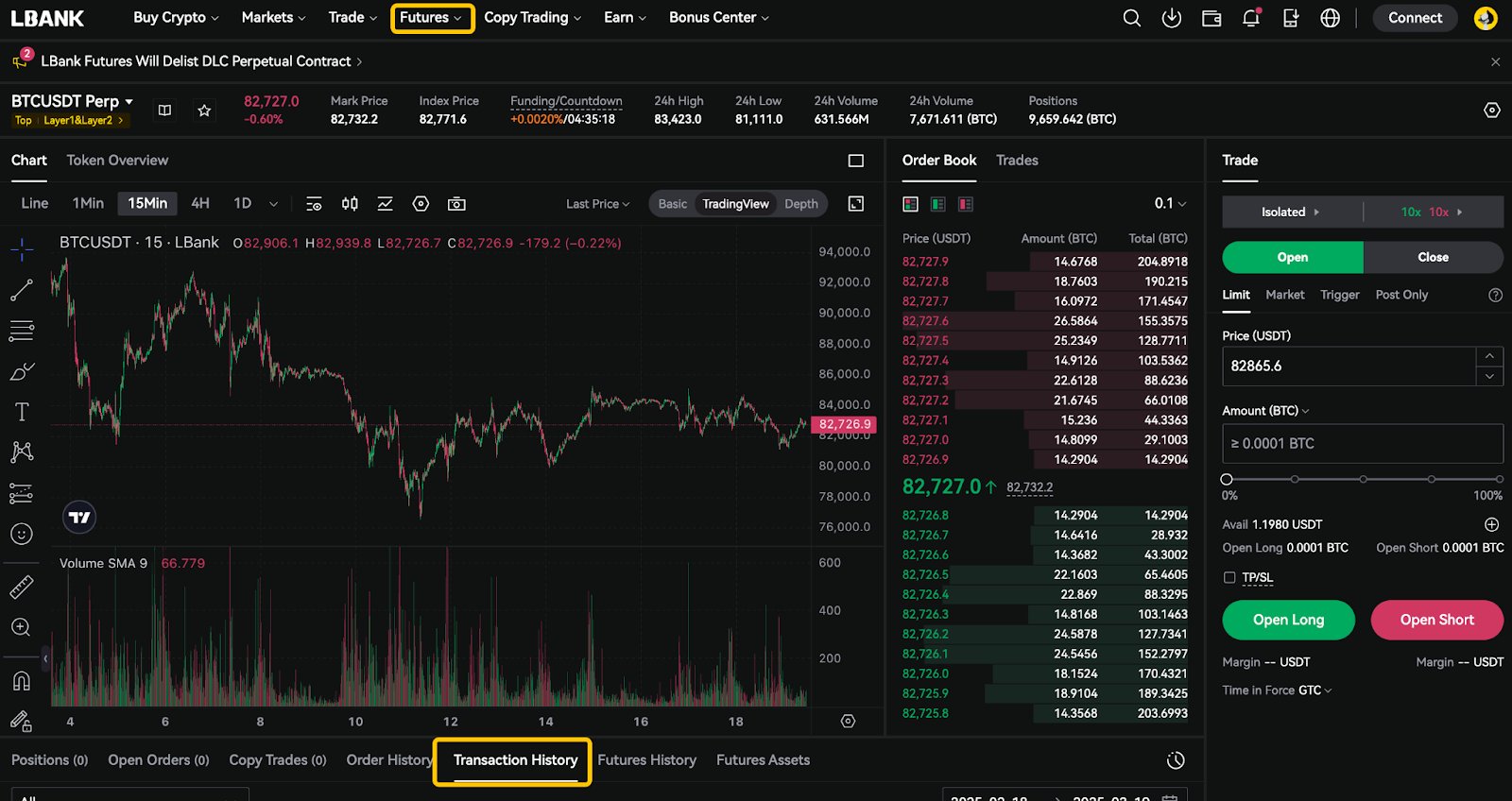Image resolution: width=1512 pixels, height=801 pixels.
Task: Click the Open Short button
Action: pos(1437,620)
